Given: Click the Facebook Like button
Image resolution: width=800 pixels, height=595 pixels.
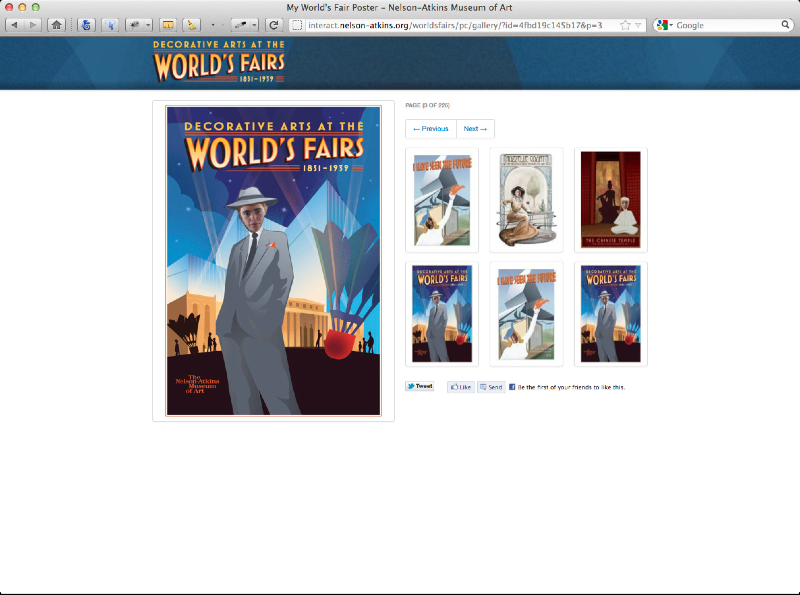Looking at the screenshot, I should point(461,387).
